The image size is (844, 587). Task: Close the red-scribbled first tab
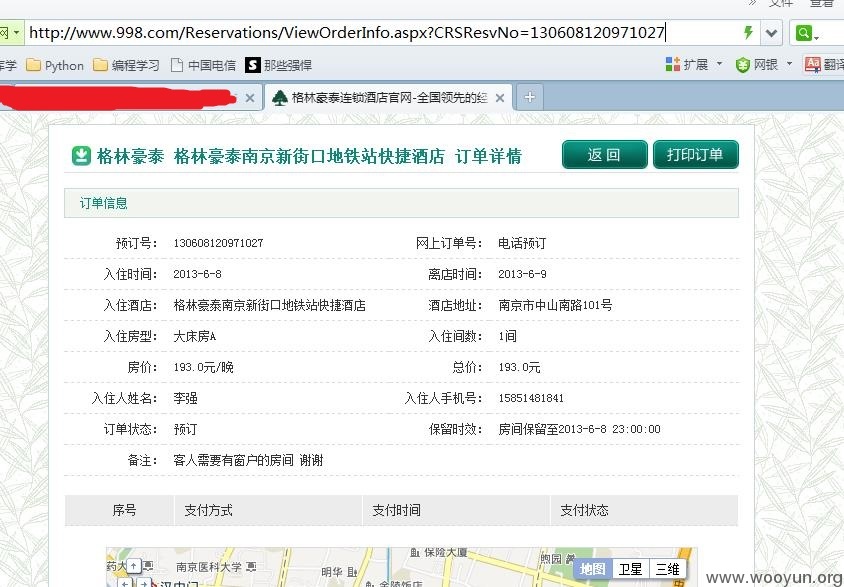(250, 98)
